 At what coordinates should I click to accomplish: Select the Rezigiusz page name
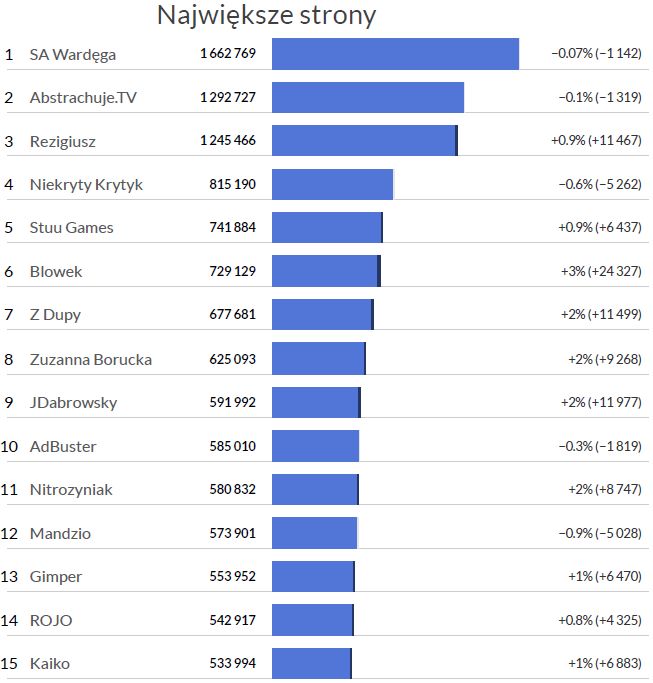(x=63, y=141)
